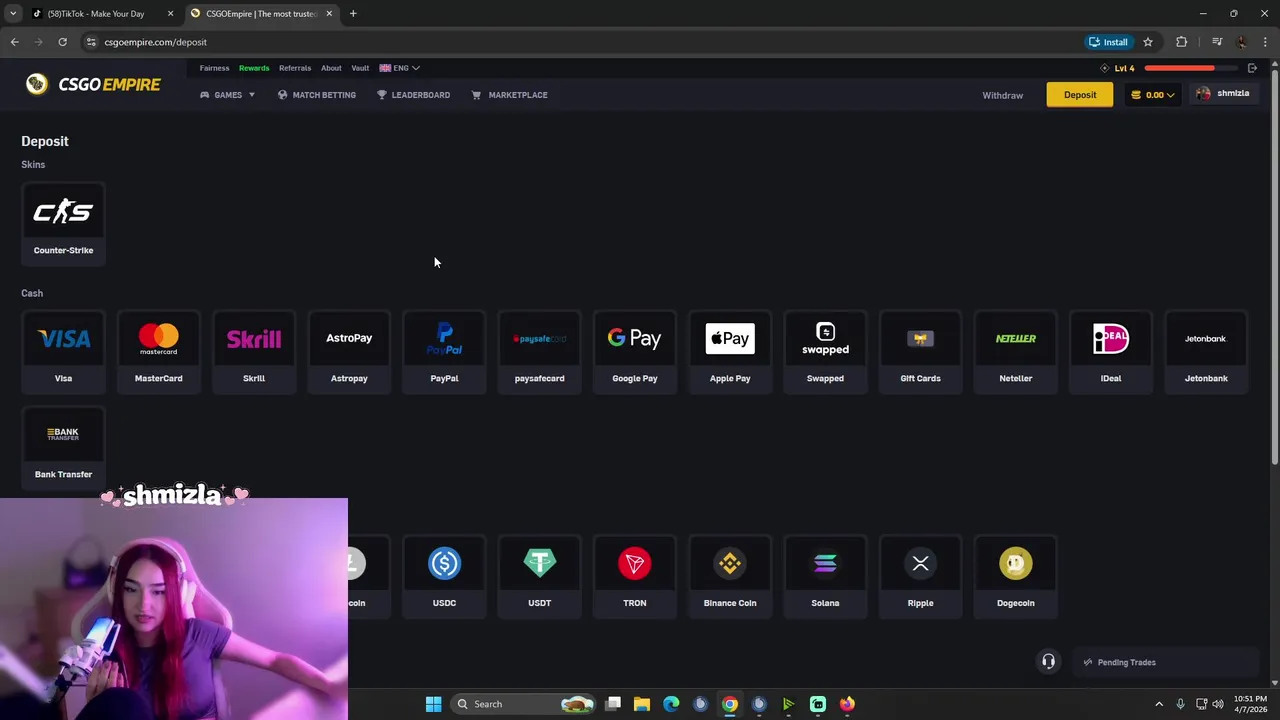
Task: Open the Rewards link
Action: coord(254,68)
